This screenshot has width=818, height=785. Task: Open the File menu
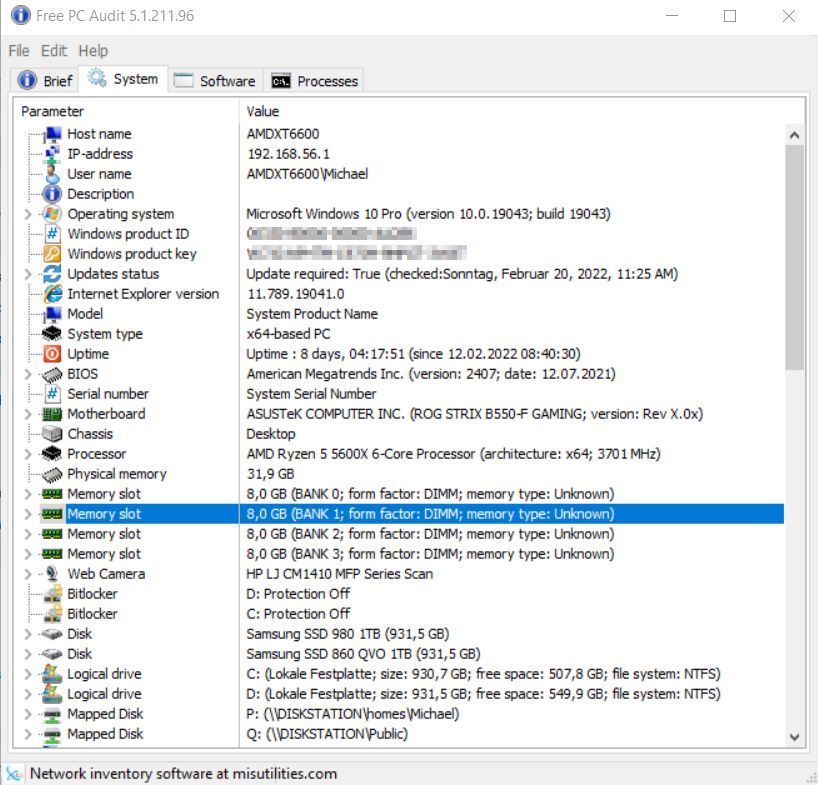(19, 50)
